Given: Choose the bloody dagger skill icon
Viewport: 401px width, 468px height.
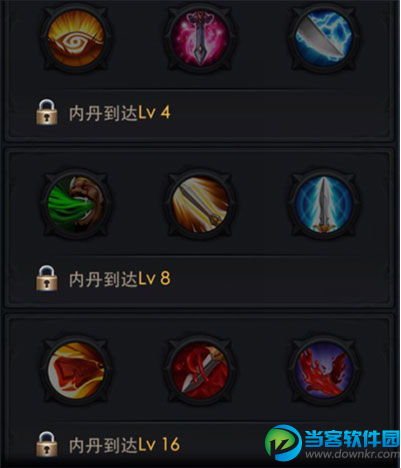Looking at the screenshot, I should (200, 370).
